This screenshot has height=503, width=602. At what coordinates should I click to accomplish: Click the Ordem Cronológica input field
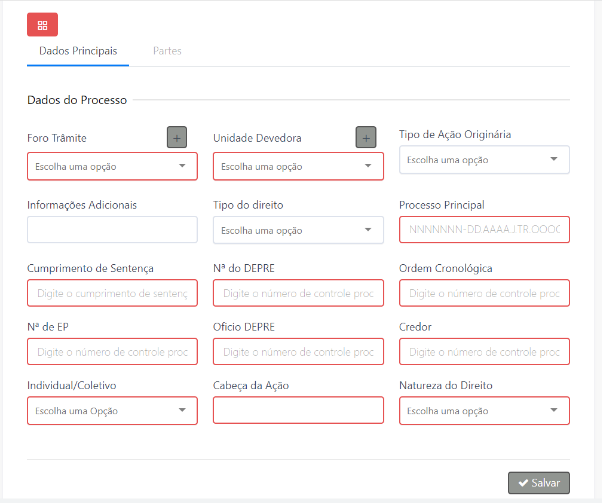[484, 293]
